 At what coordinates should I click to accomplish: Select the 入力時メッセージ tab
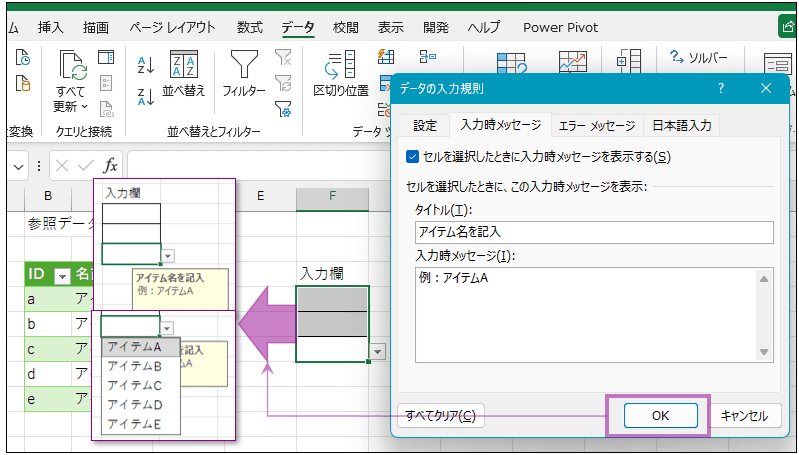[x=500, y=125]
